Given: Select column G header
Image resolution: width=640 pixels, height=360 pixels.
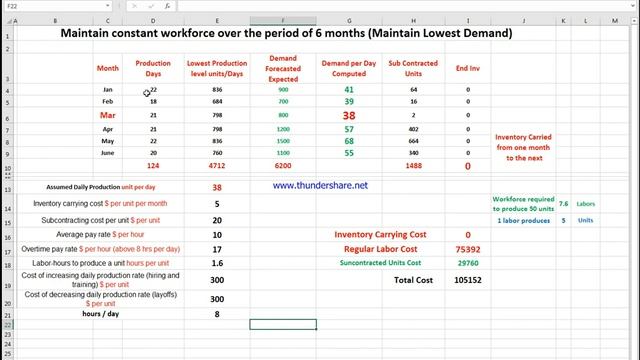Looking at the screenshot, I should (x=349, y=21).
